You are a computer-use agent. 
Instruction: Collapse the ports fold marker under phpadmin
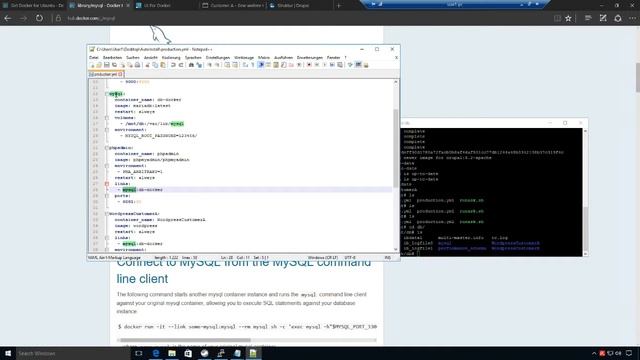(x=107, y=196)
